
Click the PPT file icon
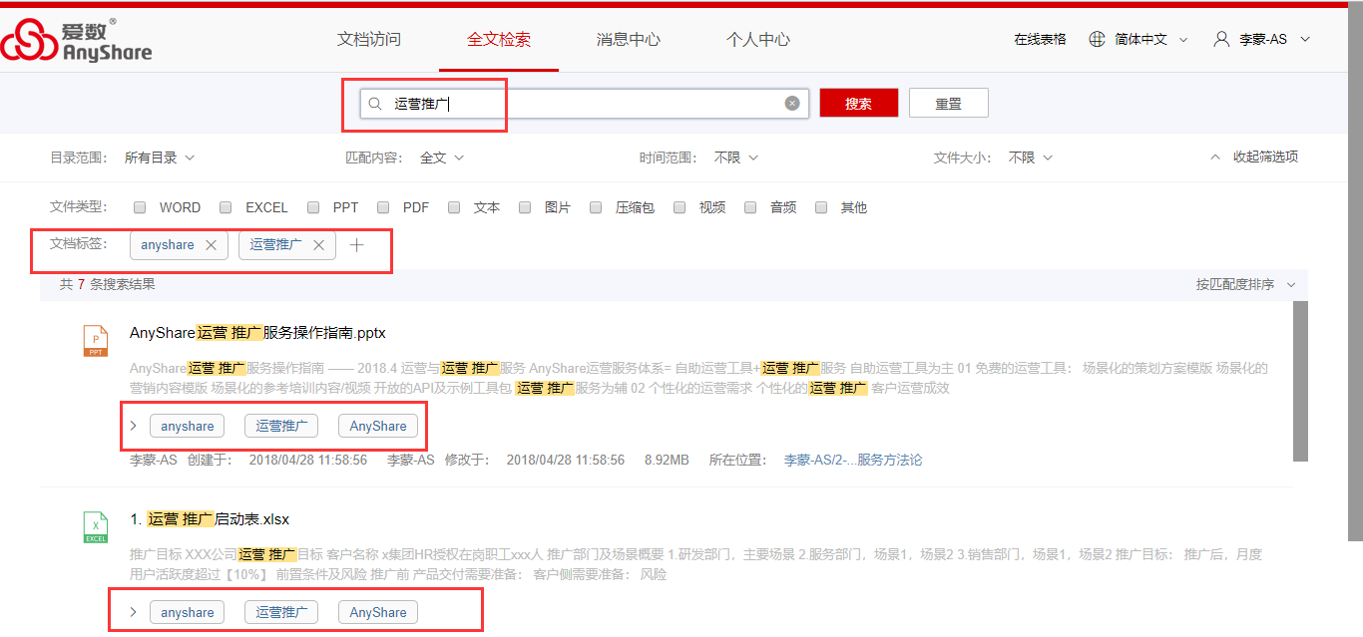(x=96, y=340)
